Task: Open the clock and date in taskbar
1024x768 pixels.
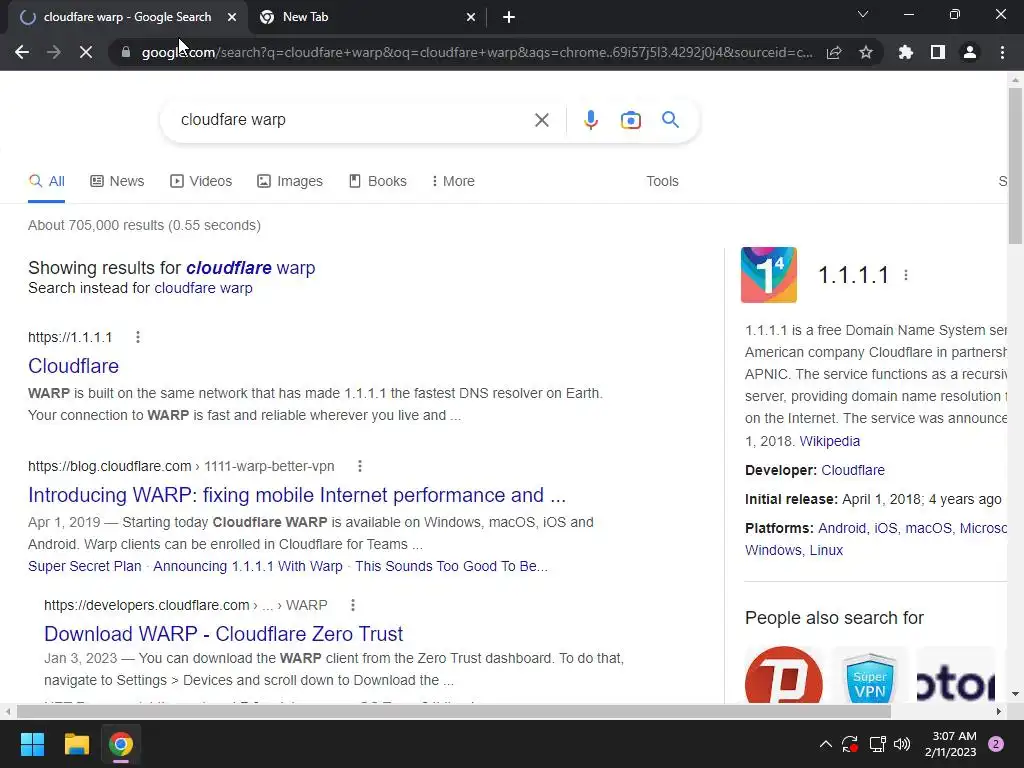Action: click(951, 744)
